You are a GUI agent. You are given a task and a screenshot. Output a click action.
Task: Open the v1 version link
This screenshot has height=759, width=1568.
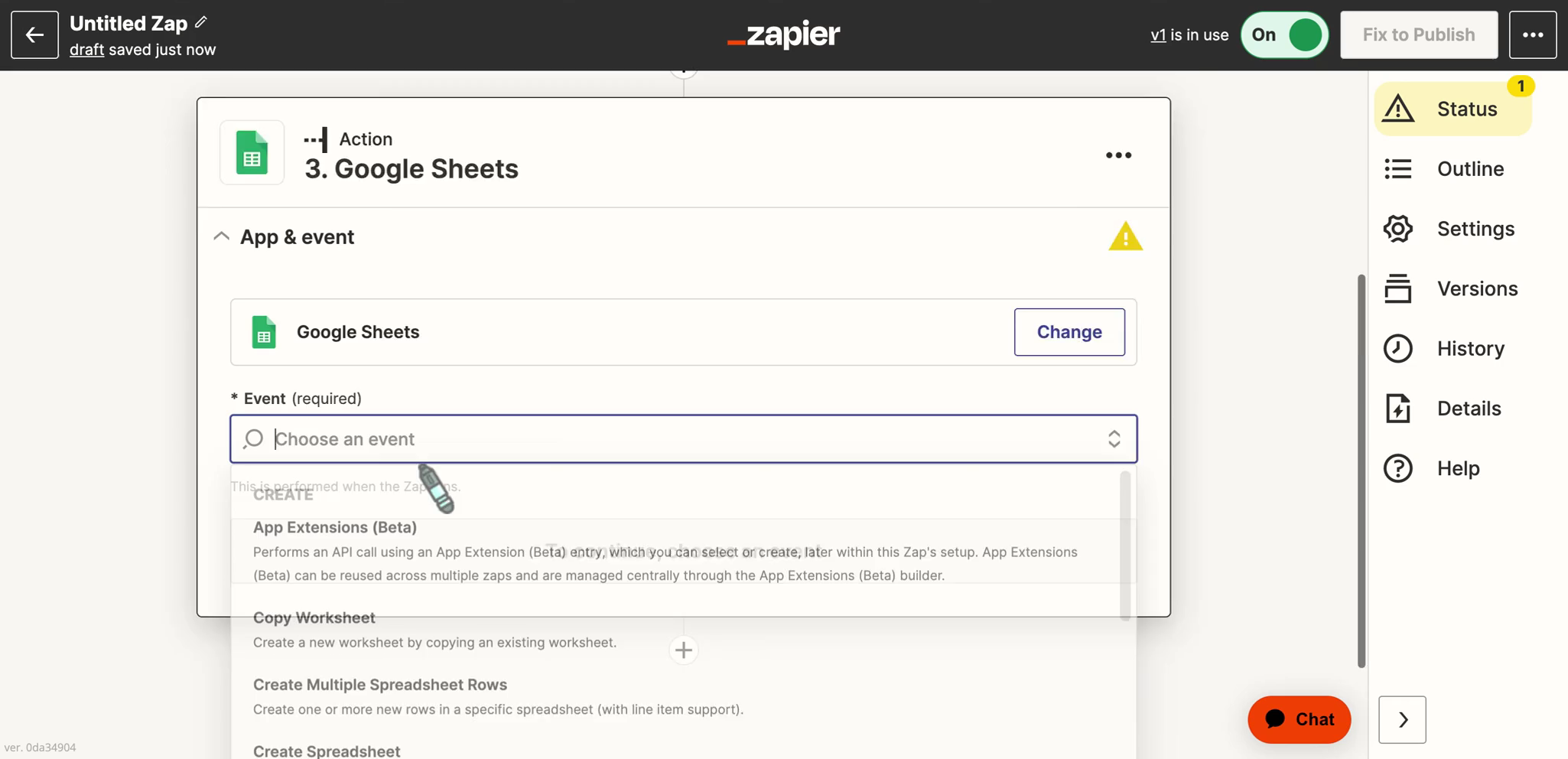point(1158,34)
